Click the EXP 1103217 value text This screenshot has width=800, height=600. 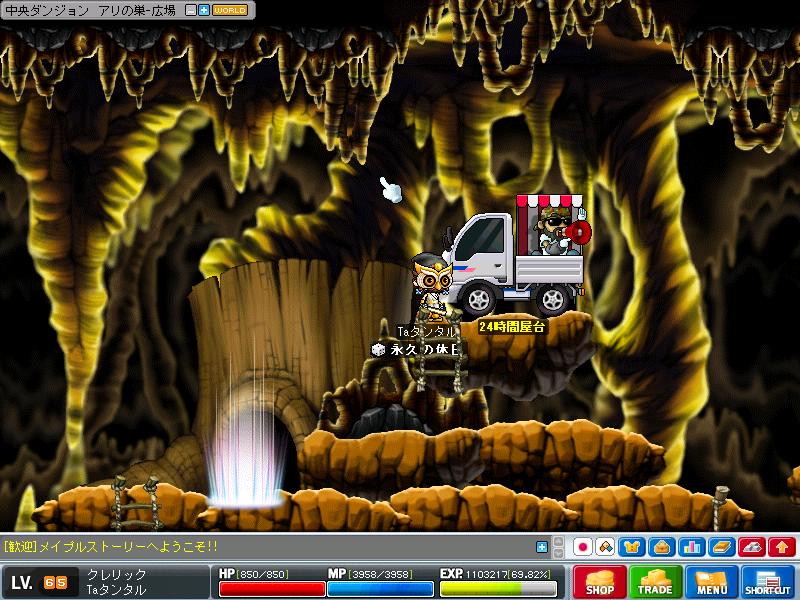[508, 574]
